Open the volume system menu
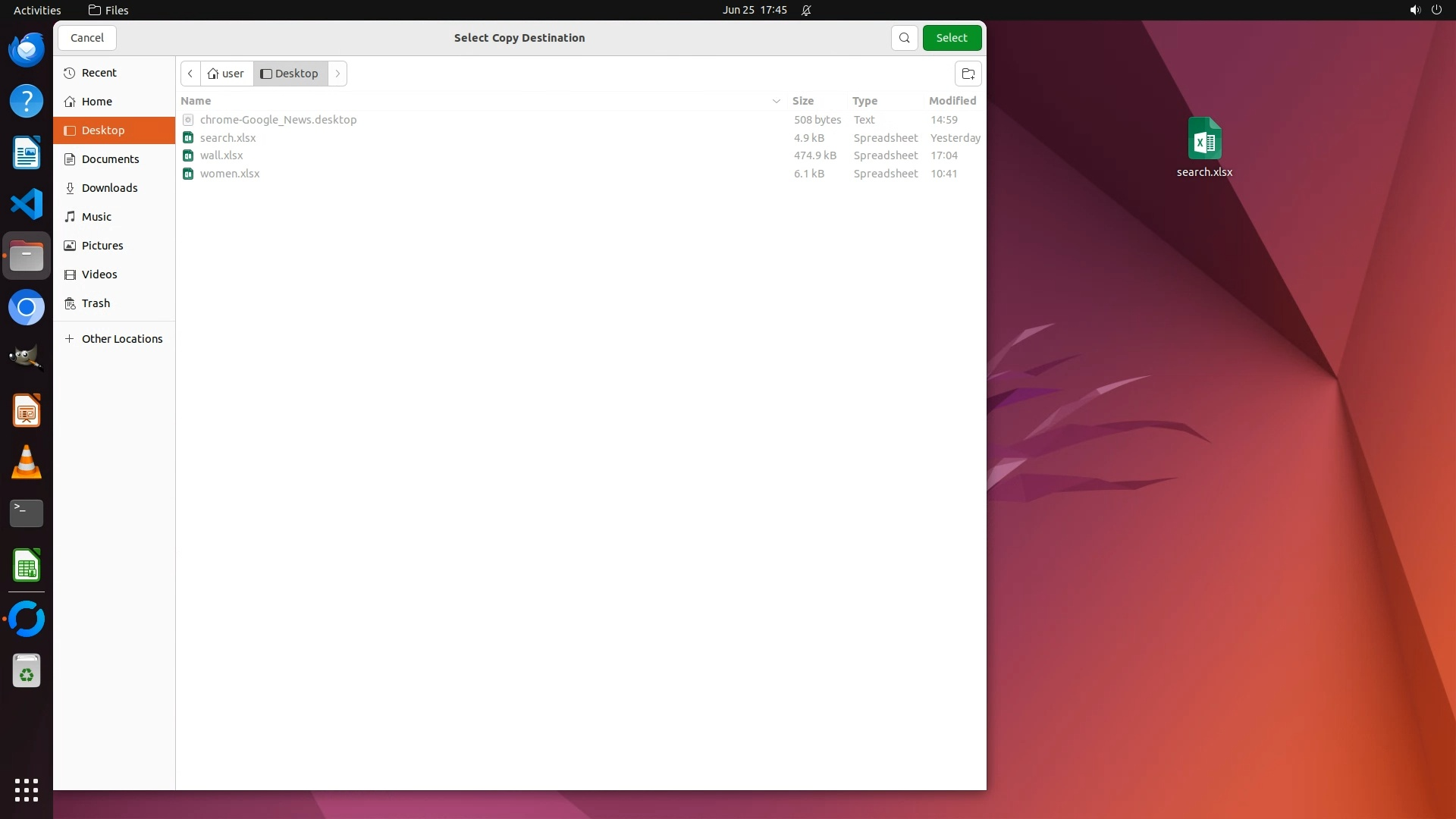The image size is (1456, 819). point(1414,11)
